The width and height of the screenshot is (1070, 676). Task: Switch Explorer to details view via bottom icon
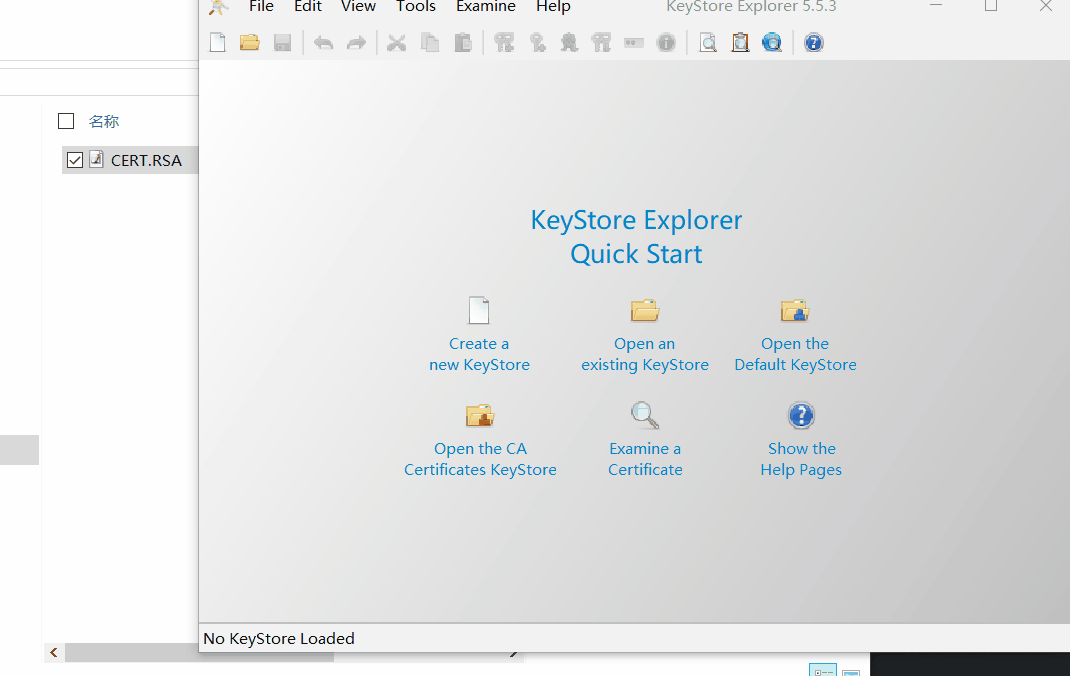point(822,671)
